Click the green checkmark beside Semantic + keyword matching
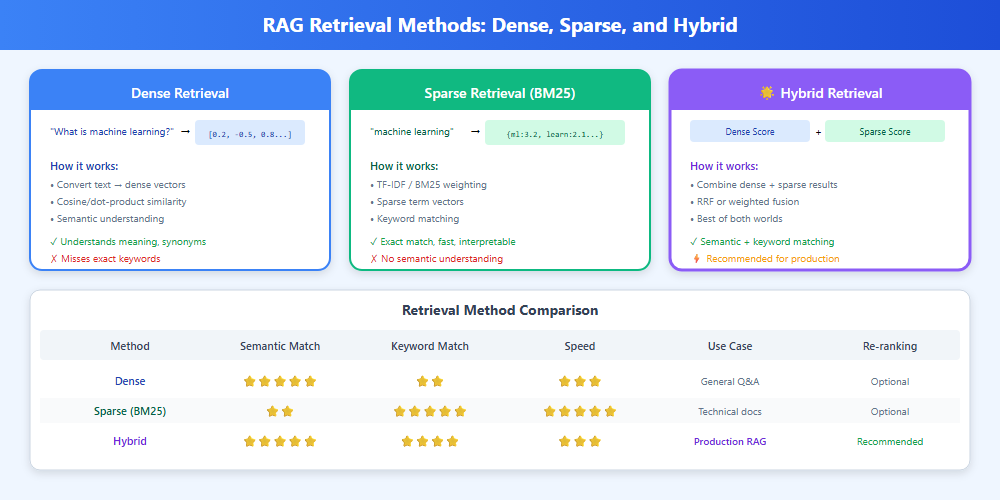This screenshot has width=1000, height=500. (x=694, y=241)
